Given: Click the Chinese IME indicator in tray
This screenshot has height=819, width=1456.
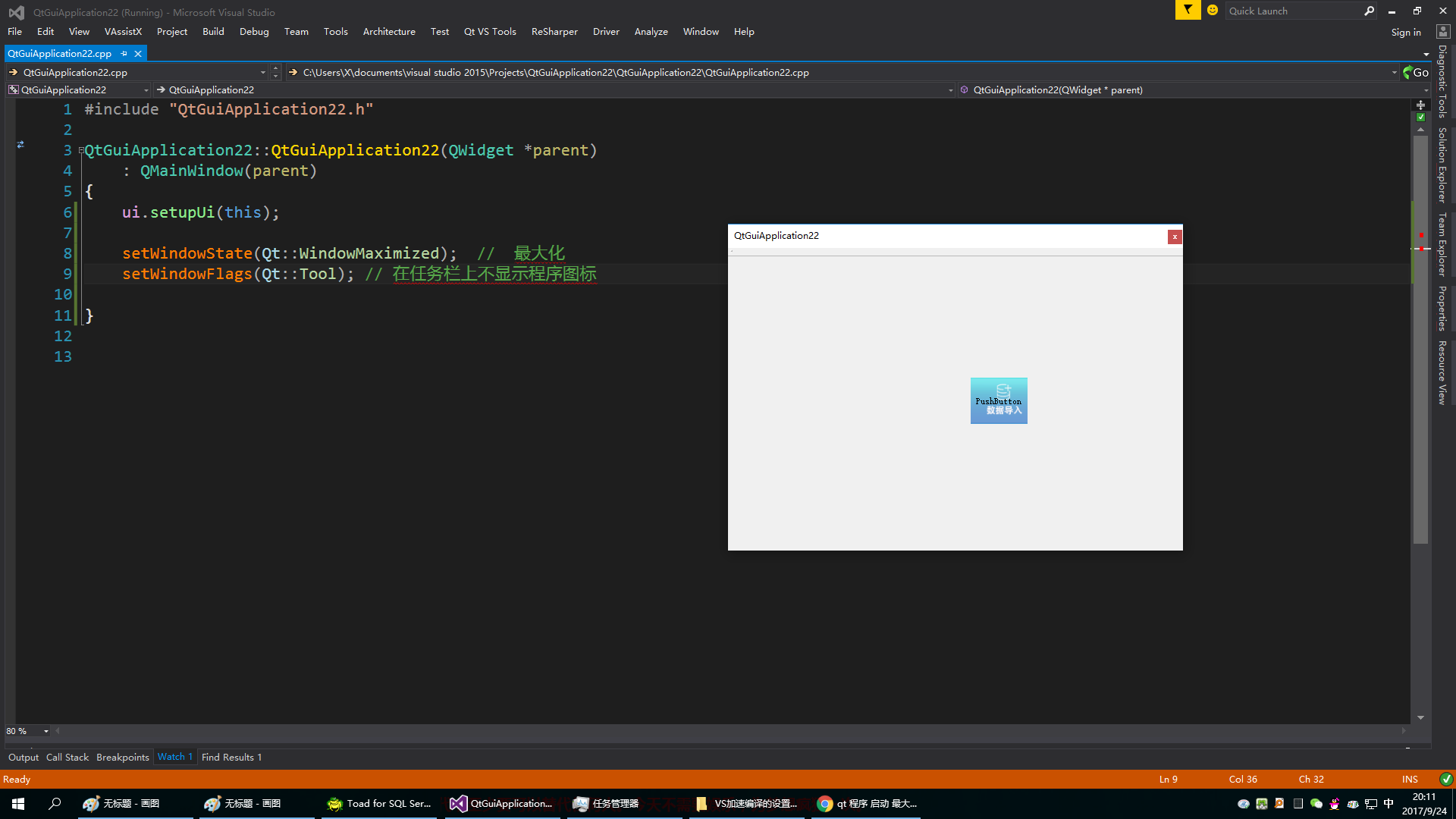Looking at the screenshot, I should (1389, 804).
